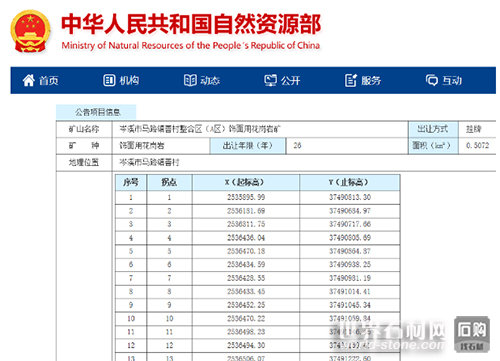This screenshot has height=361, width=500.
Task: Click Y value 37490684.97
Action: (350, 211)
